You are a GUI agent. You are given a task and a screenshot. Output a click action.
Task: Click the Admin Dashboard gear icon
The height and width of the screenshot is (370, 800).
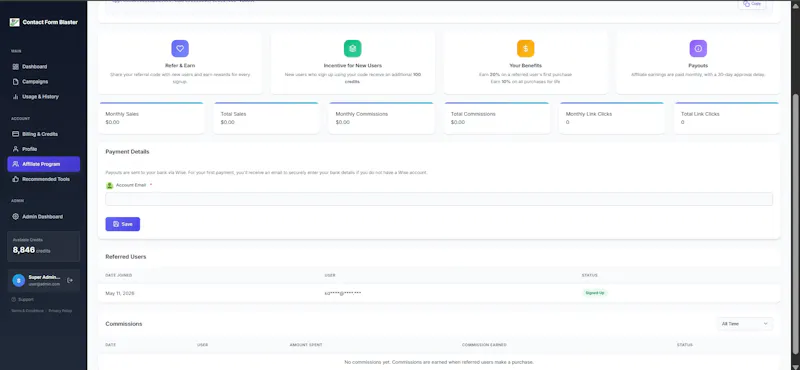click(x=15, y=217)
